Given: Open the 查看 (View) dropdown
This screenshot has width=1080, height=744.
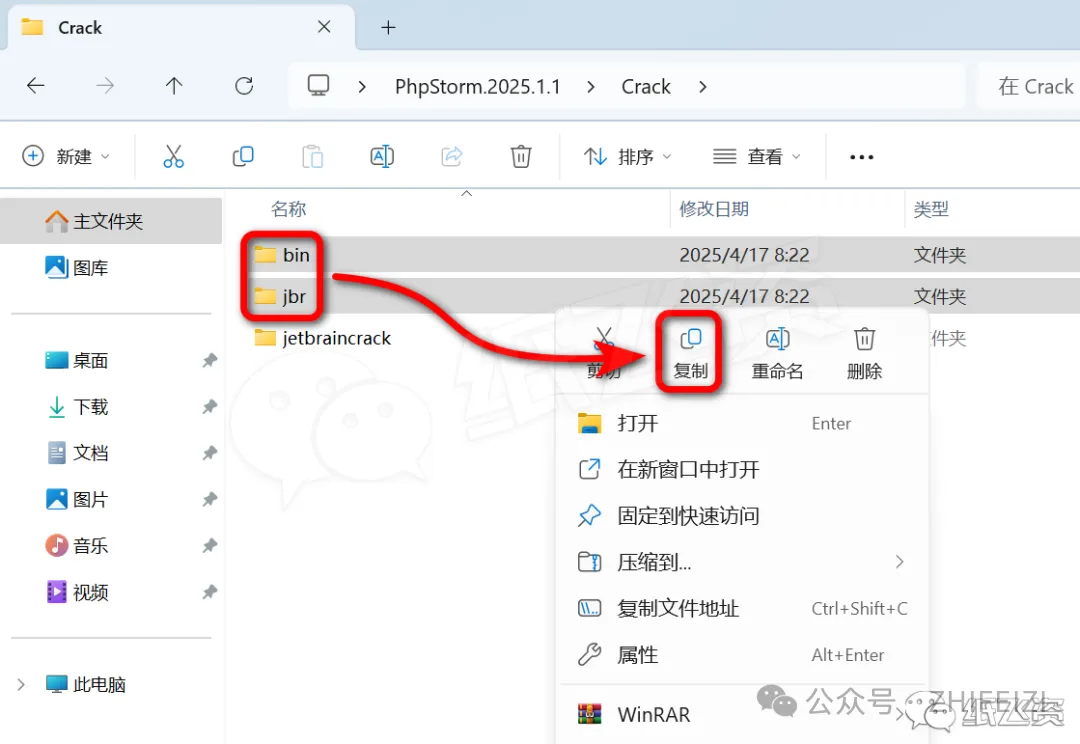Looking at the screenshot, I should (x=756, y=156).
